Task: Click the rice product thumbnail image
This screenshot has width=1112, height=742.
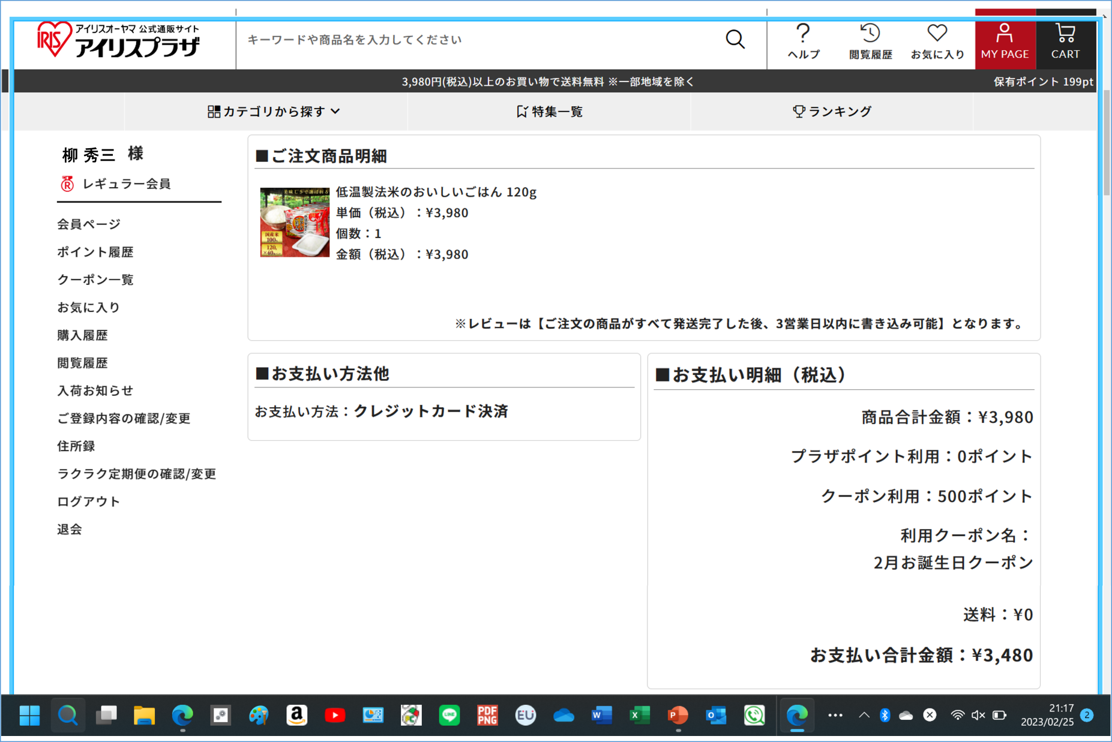Action: 294,222
